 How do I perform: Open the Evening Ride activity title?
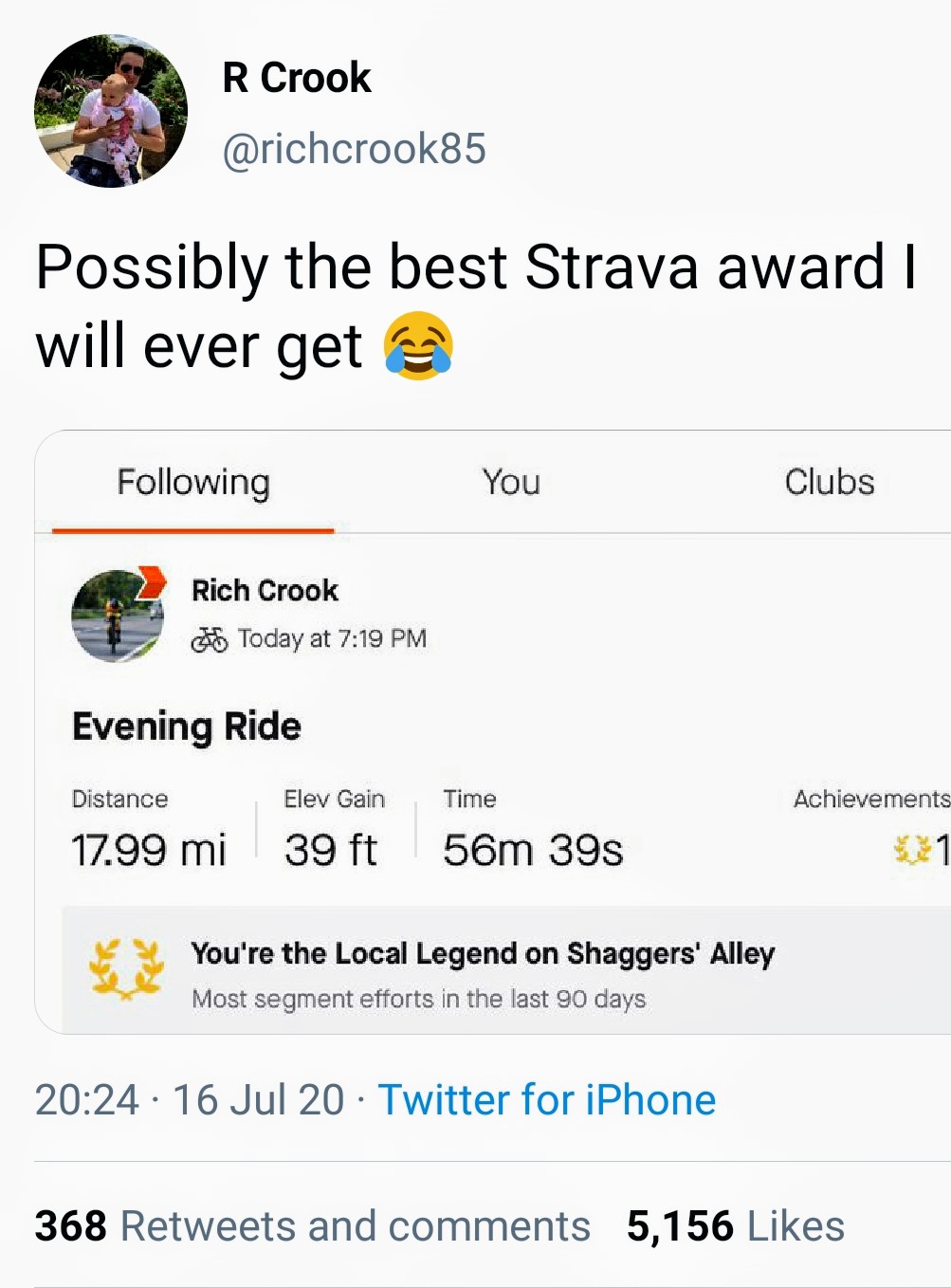[x=187, y=727]
